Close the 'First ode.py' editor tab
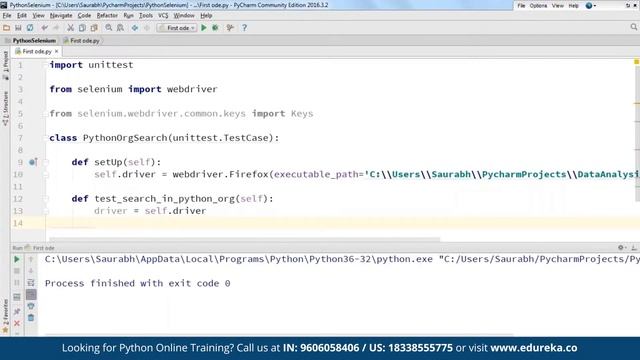This screenshot has width=640, height=360. pyautogui.click(x=56, y=51)
